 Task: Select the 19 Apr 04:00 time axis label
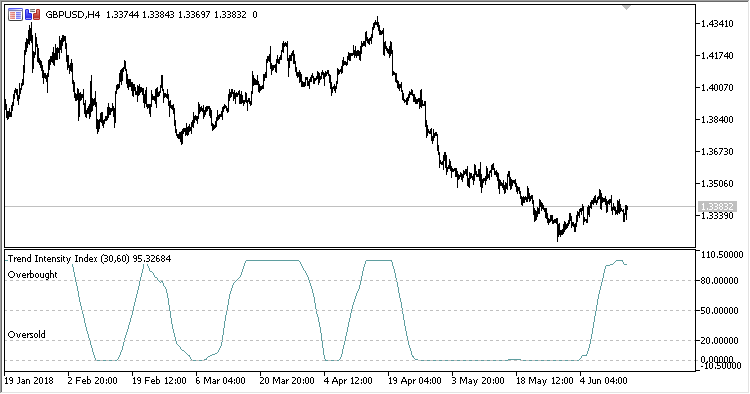414,381
